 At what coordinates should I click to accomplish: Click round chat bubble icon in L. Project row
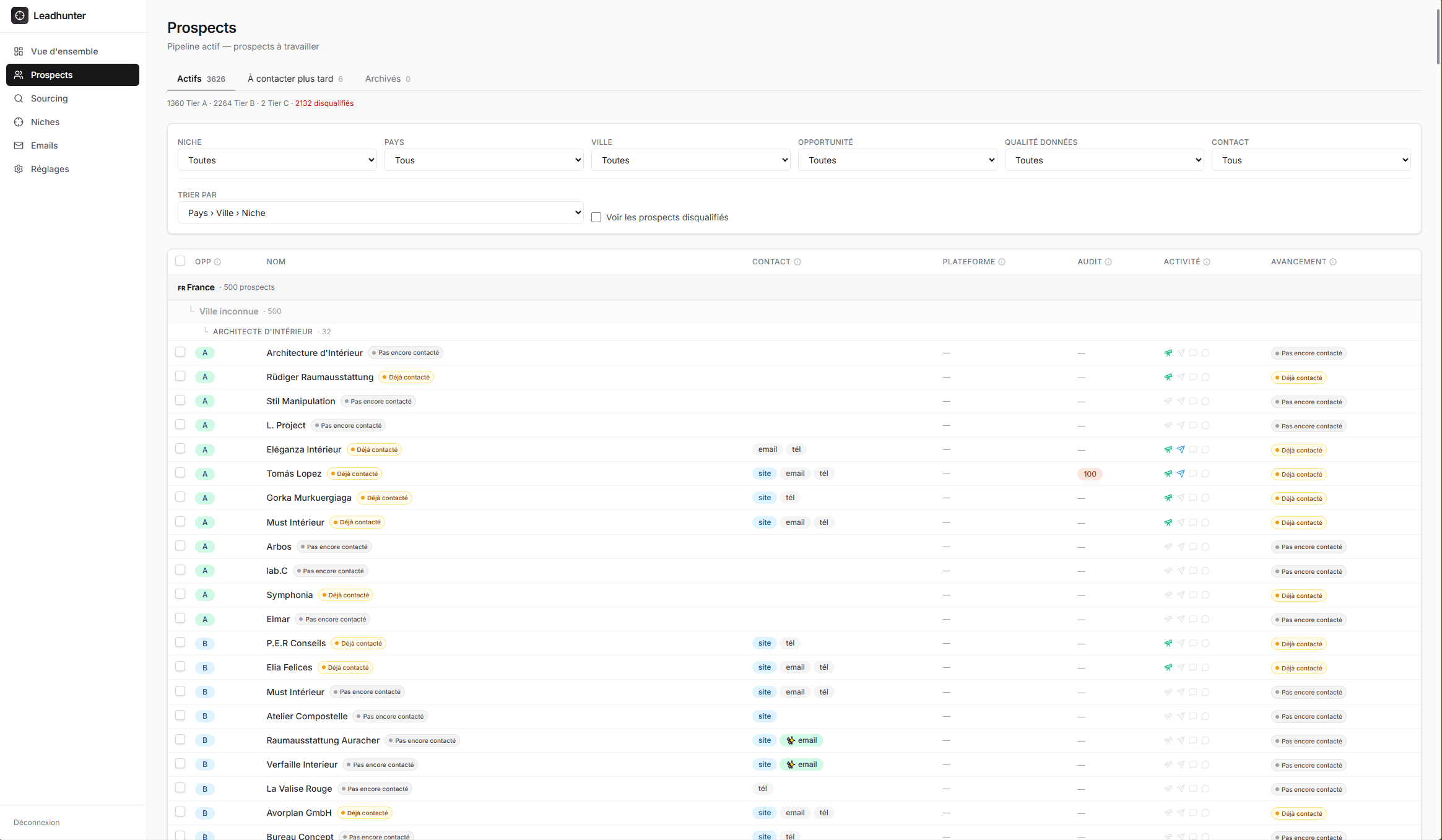(x=1205, y=425)
